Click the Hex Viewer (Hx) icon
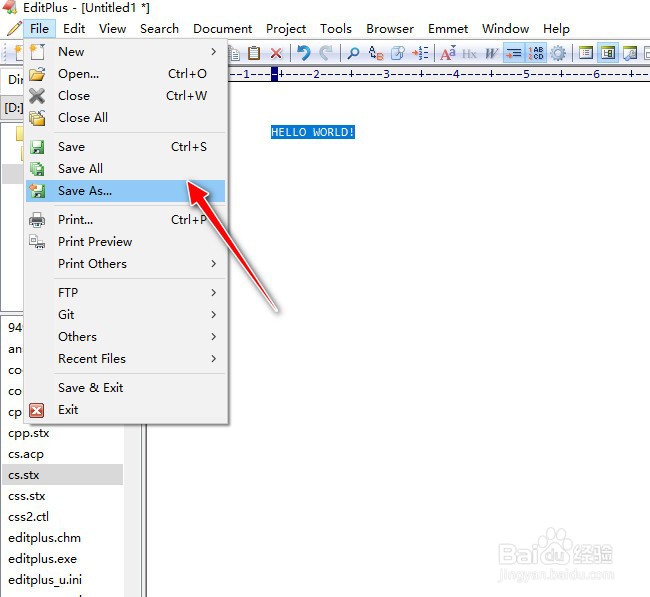This screenshot has height=597, width=650. (x=469, y=53)
